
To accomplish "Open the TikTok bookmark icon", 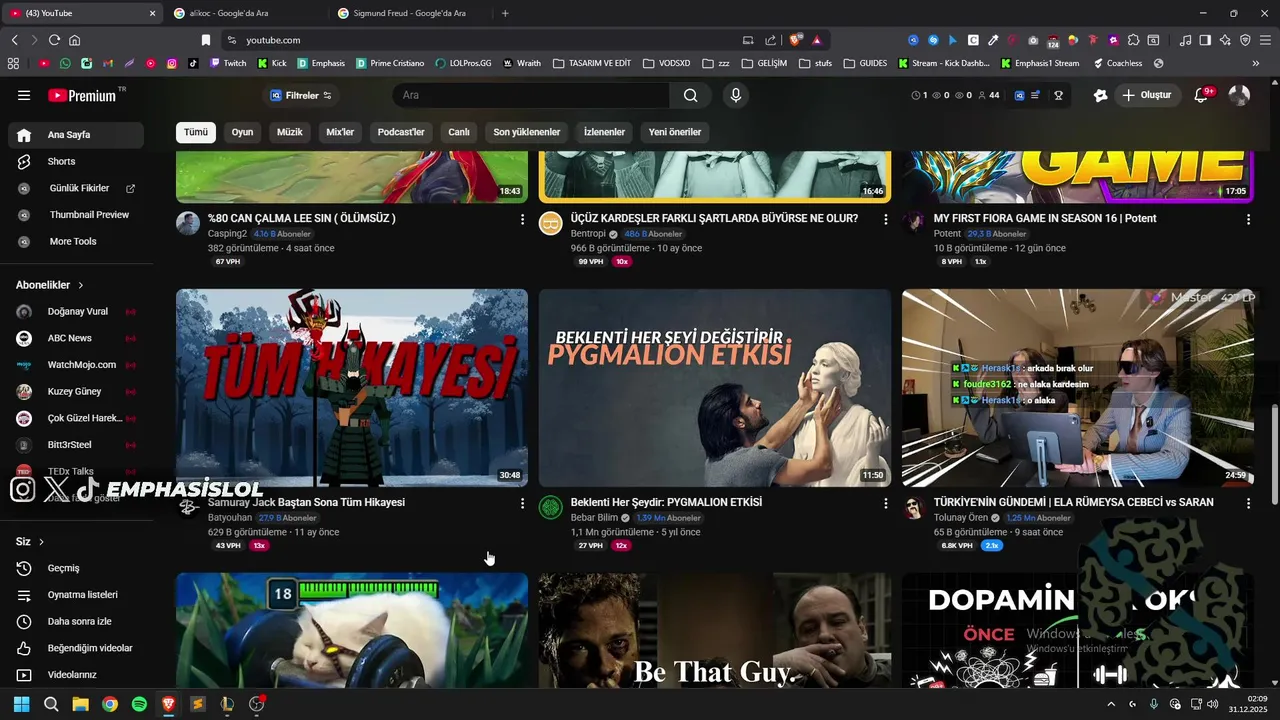I will 193,63.
